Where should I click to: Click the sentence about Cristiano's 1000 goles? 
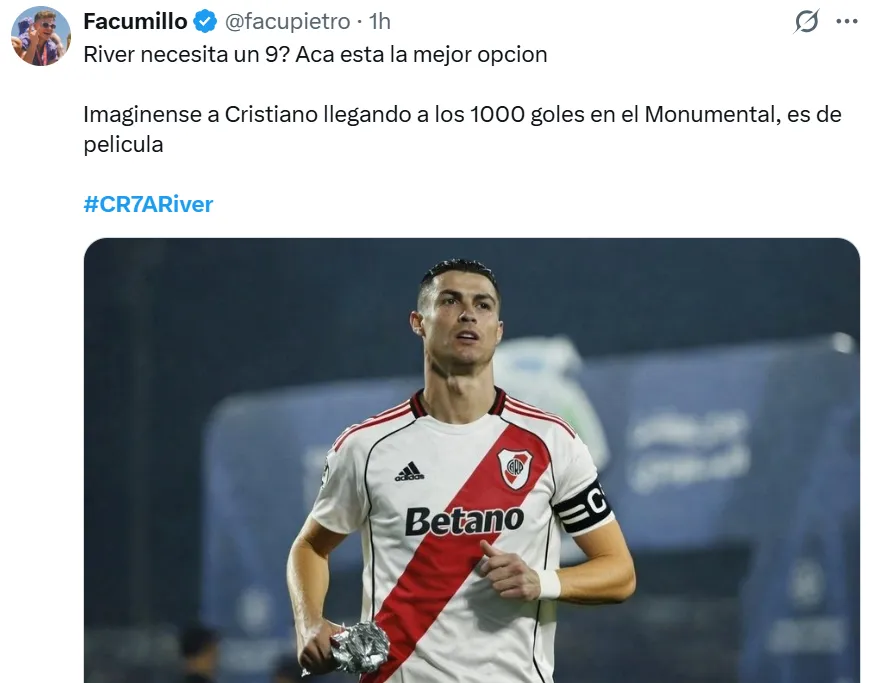[x=462, y=129]
